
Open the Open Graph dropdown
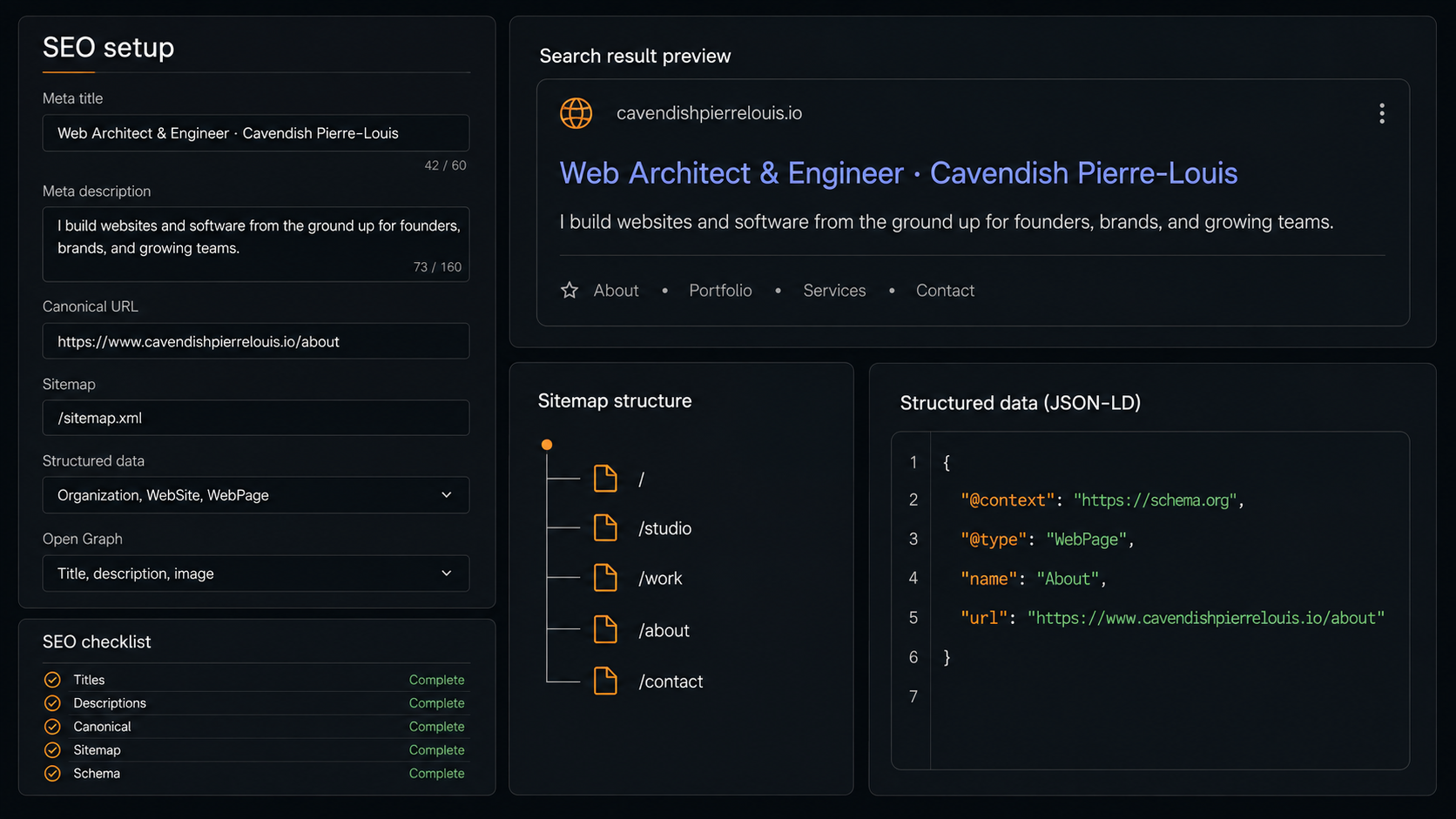click(256, 574)
